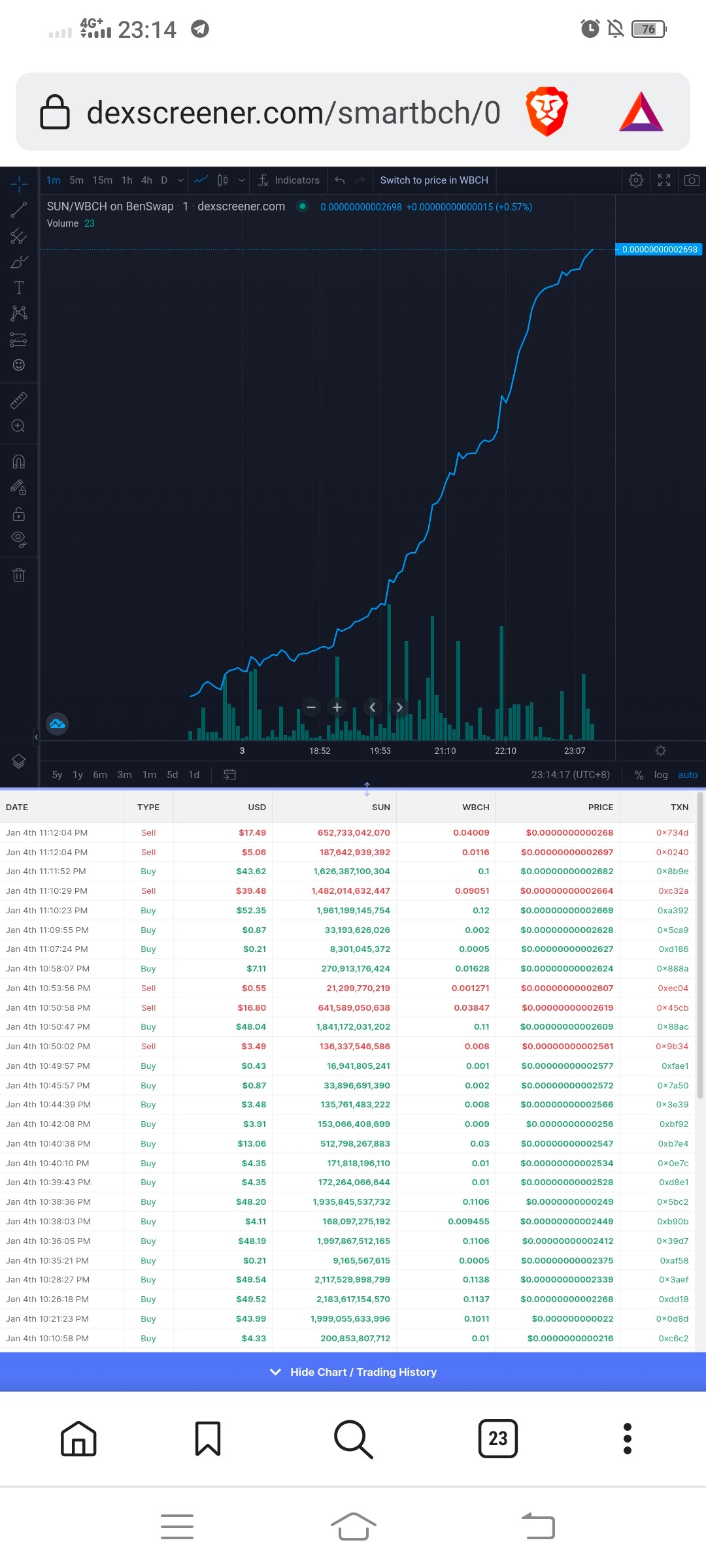The width and height of the screenshot is (706, 1568).
Task: Expand the timeframe interval dropdown arrow
Action: point(180,180)
